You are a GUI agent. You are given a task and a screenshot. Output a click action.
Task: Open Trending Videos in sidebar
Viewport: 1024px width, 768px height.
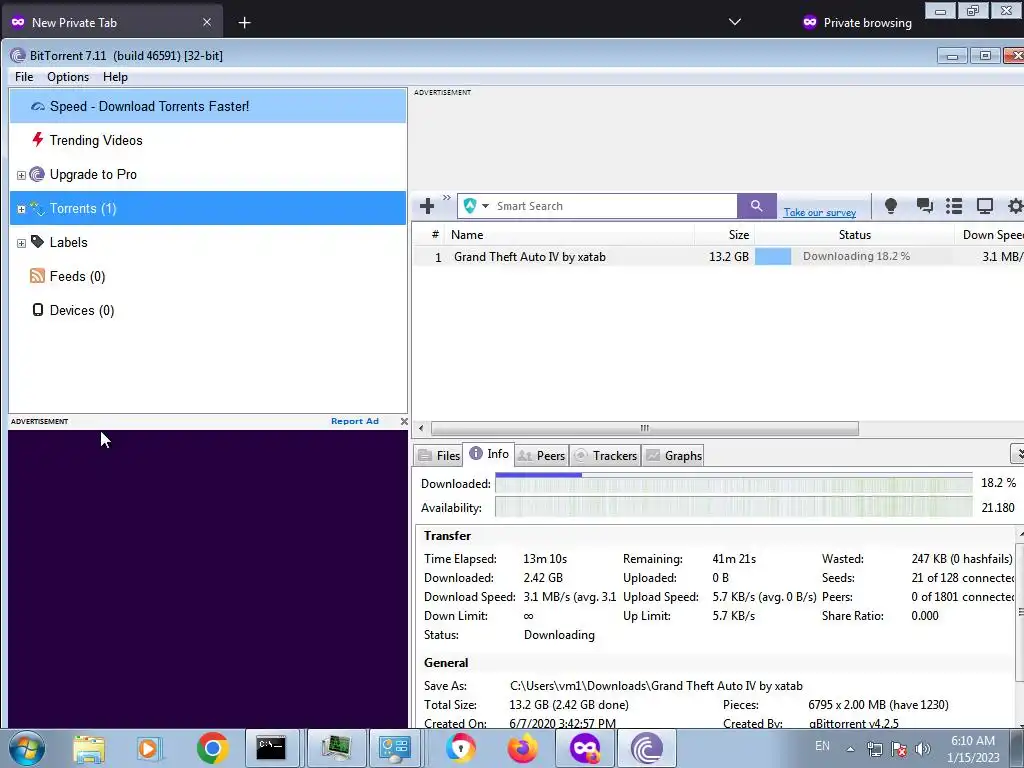pos(96,140)
